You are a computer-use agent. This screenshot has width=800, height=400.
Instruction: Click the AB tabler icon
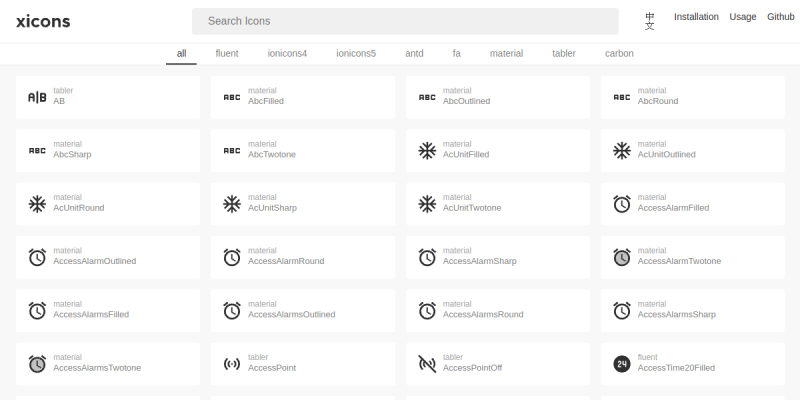[x=37, y=97]
